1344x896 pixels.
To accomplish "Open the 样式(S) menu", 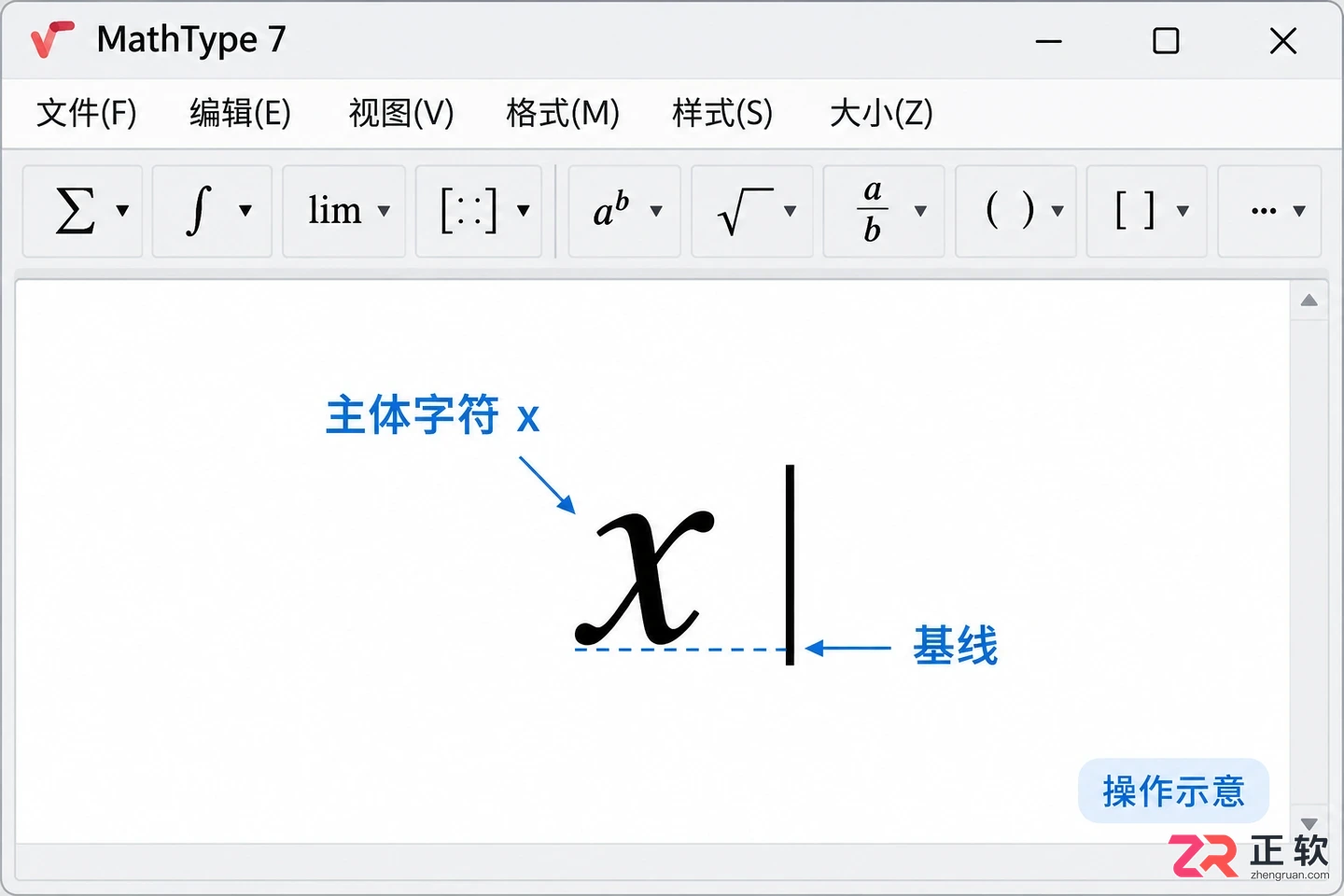I will point(722,113).
